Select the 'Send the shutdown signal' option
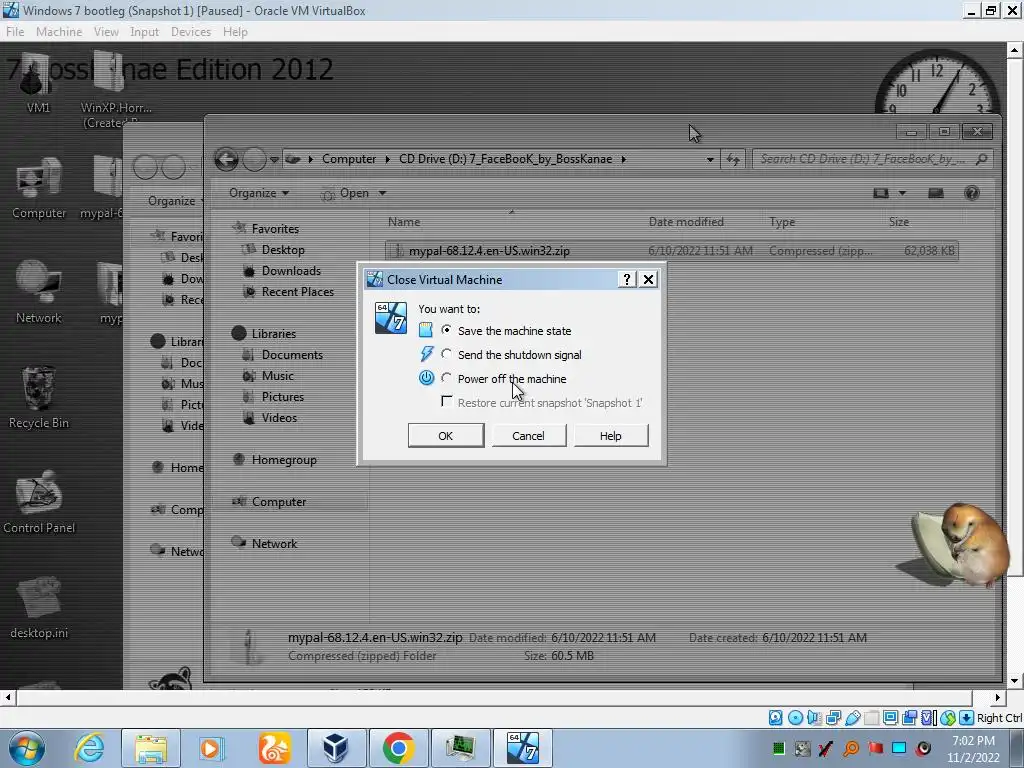 [x=446, y=354]
